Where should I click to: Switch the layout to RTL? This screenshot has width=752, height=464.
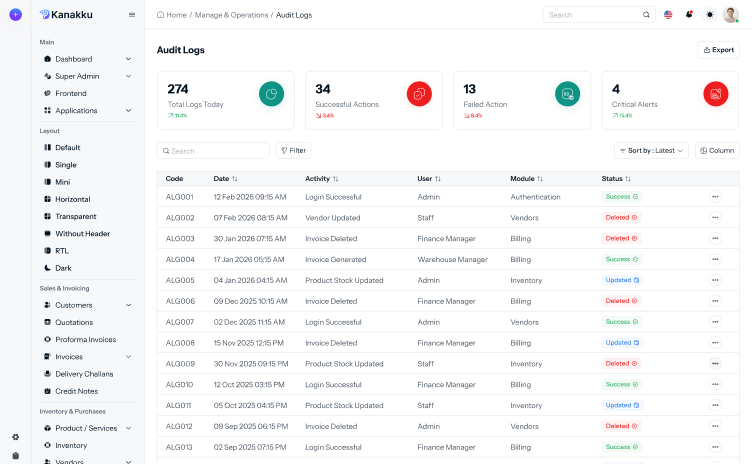point(62,251)
